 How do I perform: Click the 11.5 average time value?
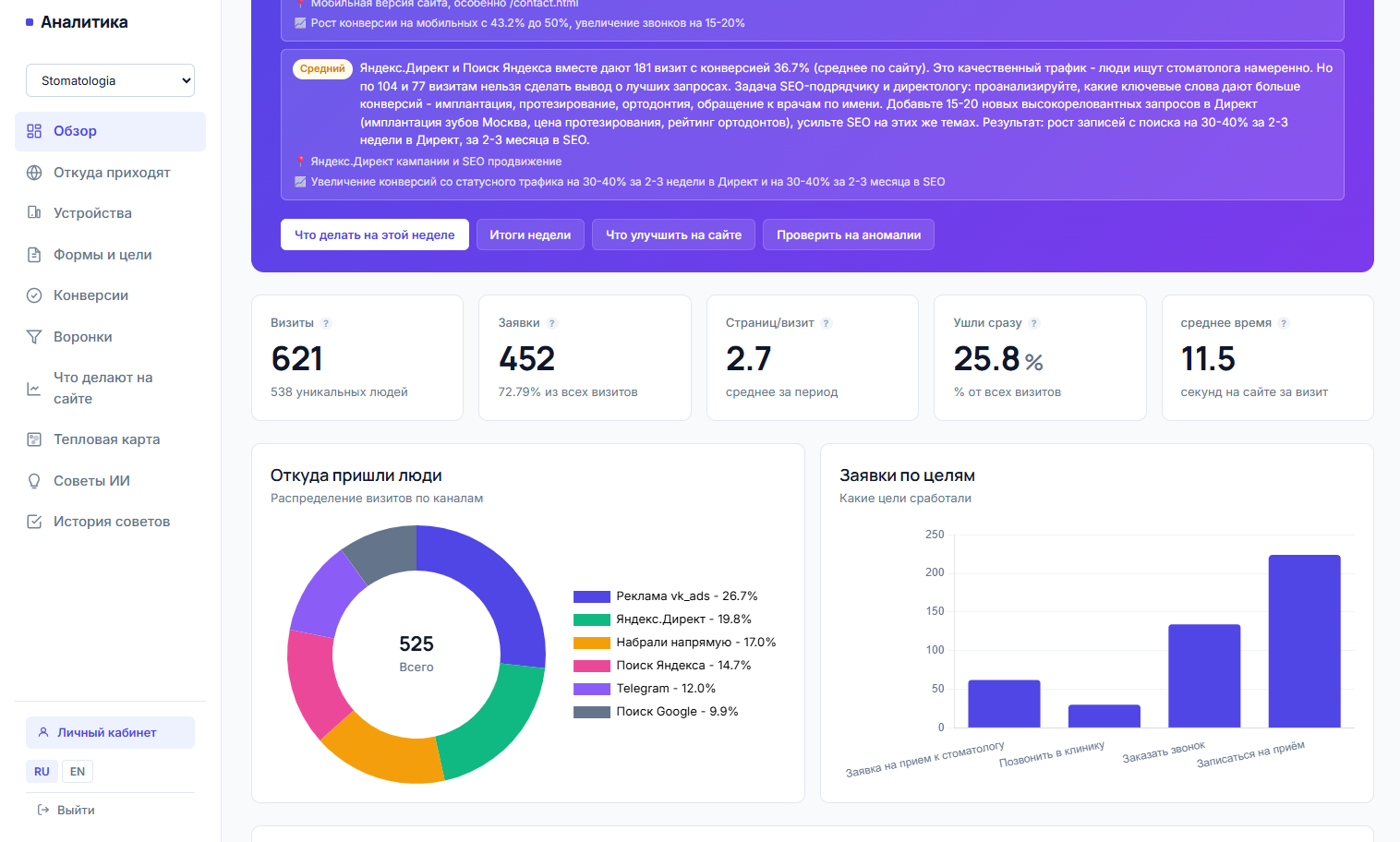[x=1208, y=358]
